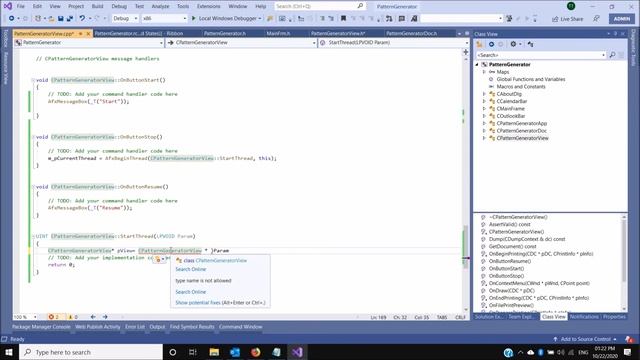This screenshot has width=640, height=360.
Task: Click the Class View diagram icon
Action: click(530, 44)
